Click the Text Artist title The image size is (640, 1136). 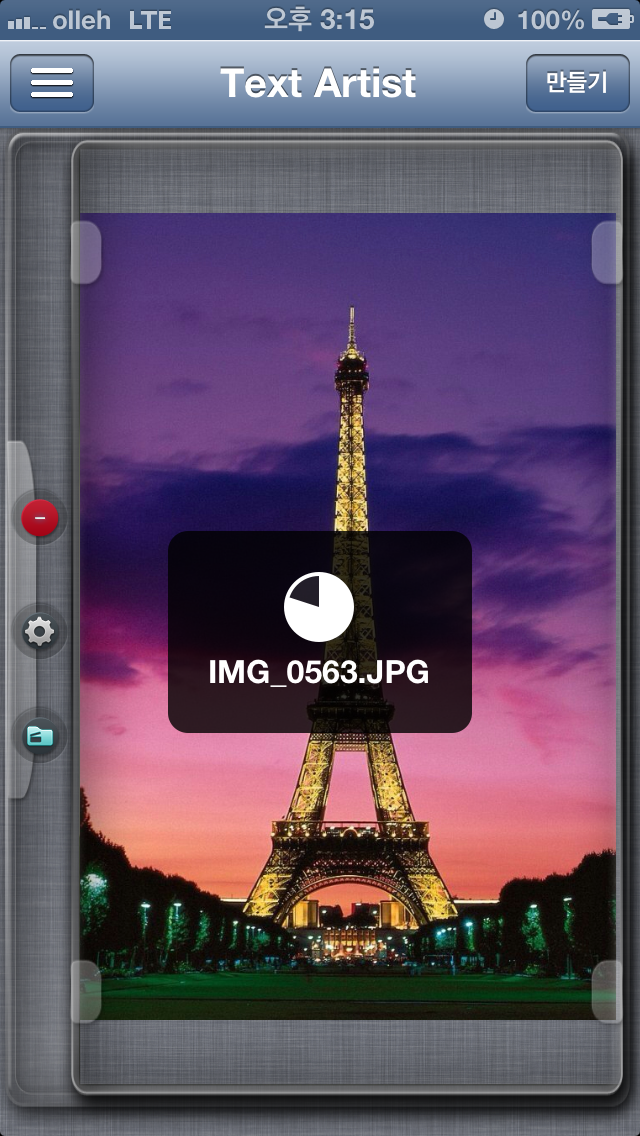pos(318,83)
